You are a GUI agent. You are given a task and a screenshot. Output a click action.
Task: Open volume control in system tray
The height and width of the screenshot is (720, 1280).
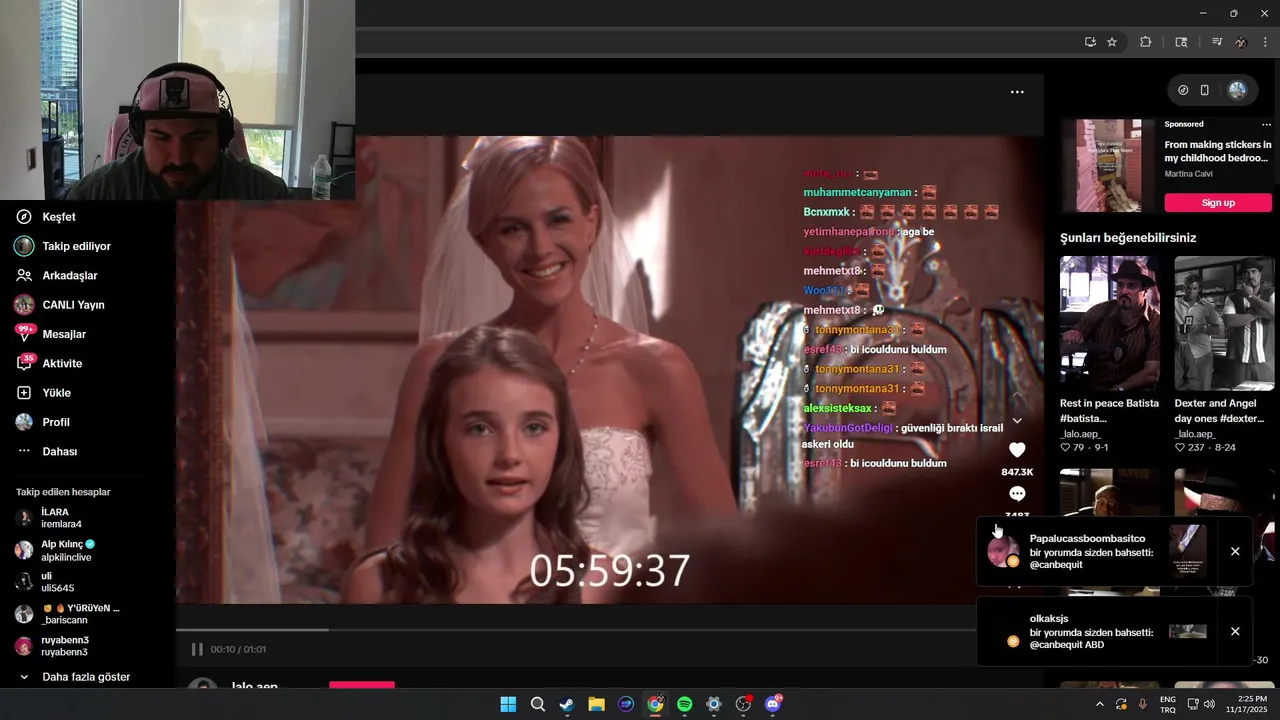[x=1209, y=704]
